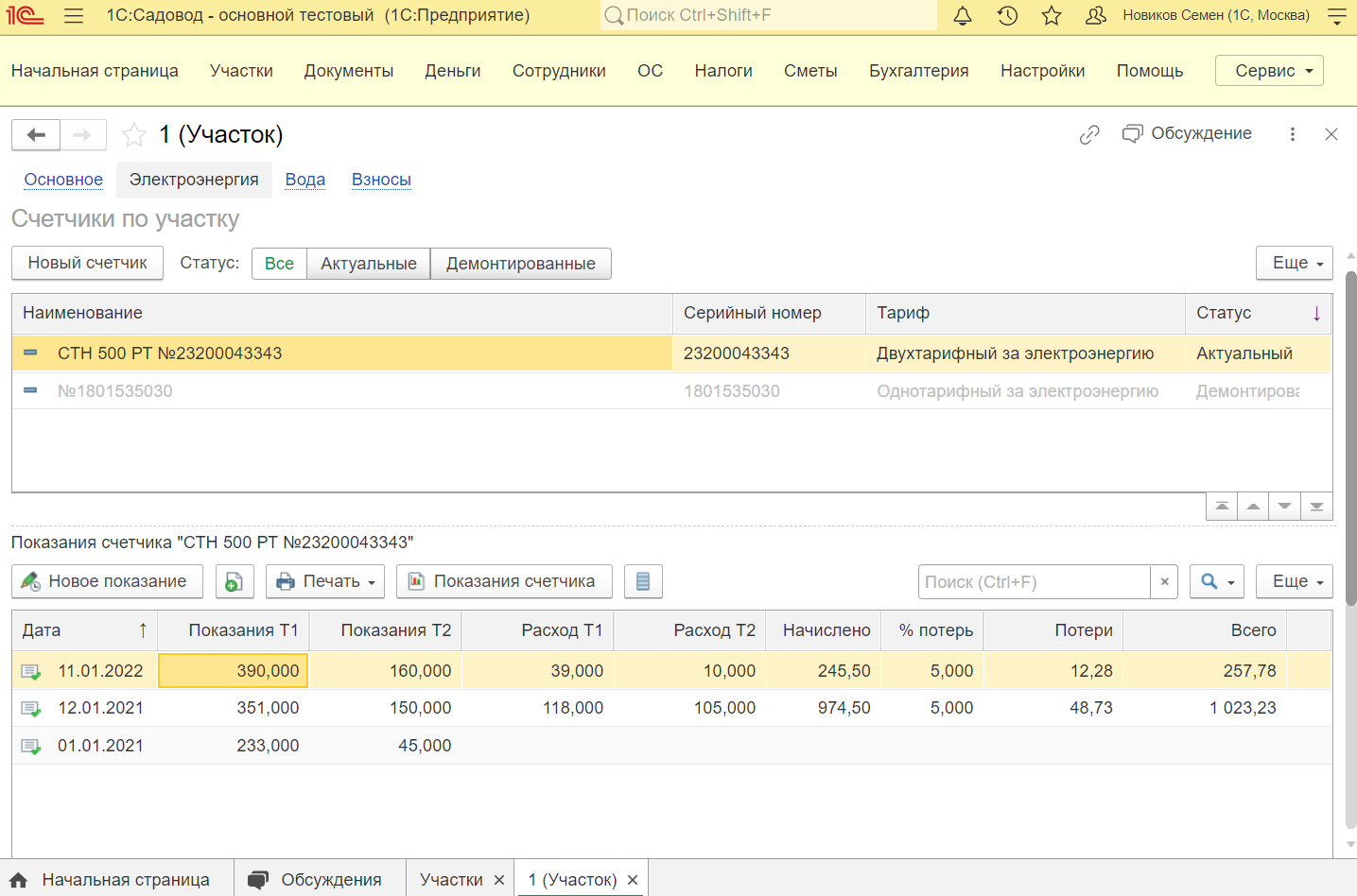Click the notifications bell icon
This screenshot has width=1357, height=896.
tap(963, 16)
